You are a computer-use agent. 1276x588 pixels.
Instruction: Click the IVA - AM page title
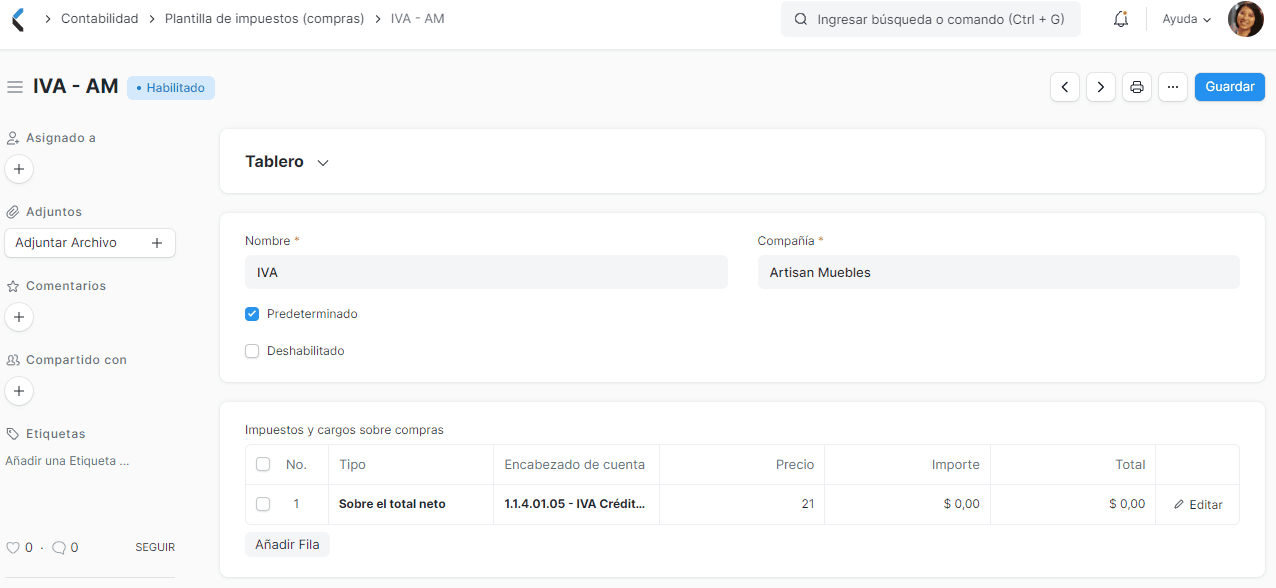(76, 87)
